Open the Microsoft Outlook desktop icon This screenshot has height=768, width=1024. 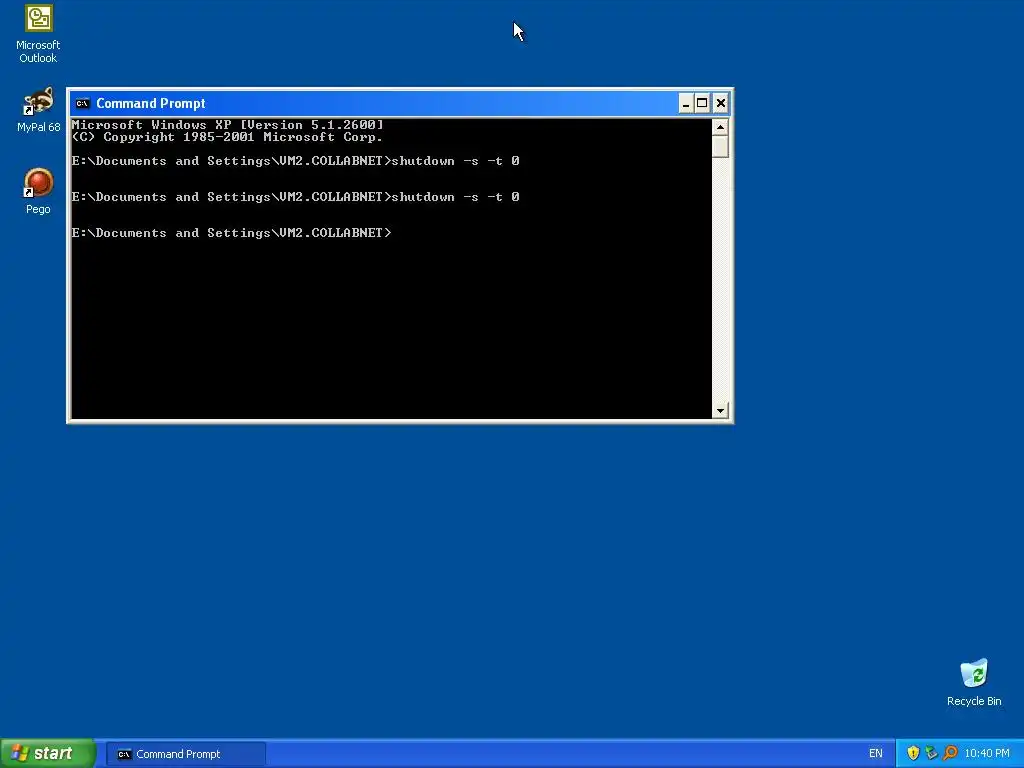[38, 34]
